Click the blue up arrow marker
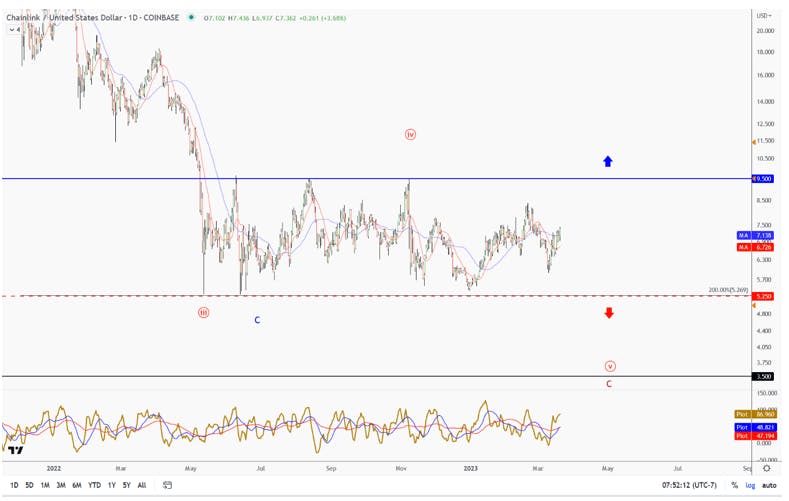Viewport: 789px width, 501px height. point(608,161)
